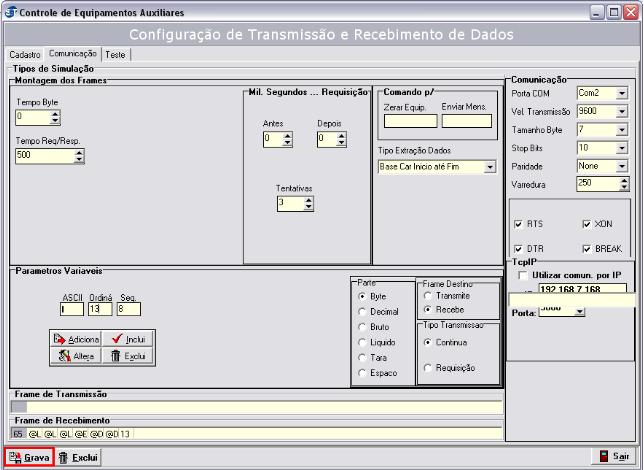This screenshot has width=644, height=470.
Task: Click the application icon in title bar
Action: click(x=10, y=11)
